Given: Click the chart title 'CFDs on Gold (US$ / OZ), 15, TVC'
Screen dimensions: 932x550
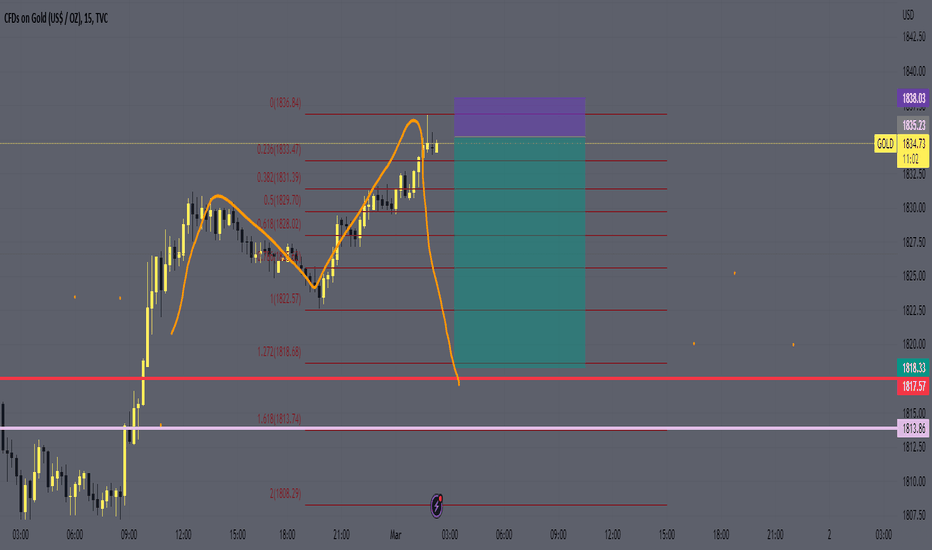Looking at the screenshot, I should pos(56,18).
